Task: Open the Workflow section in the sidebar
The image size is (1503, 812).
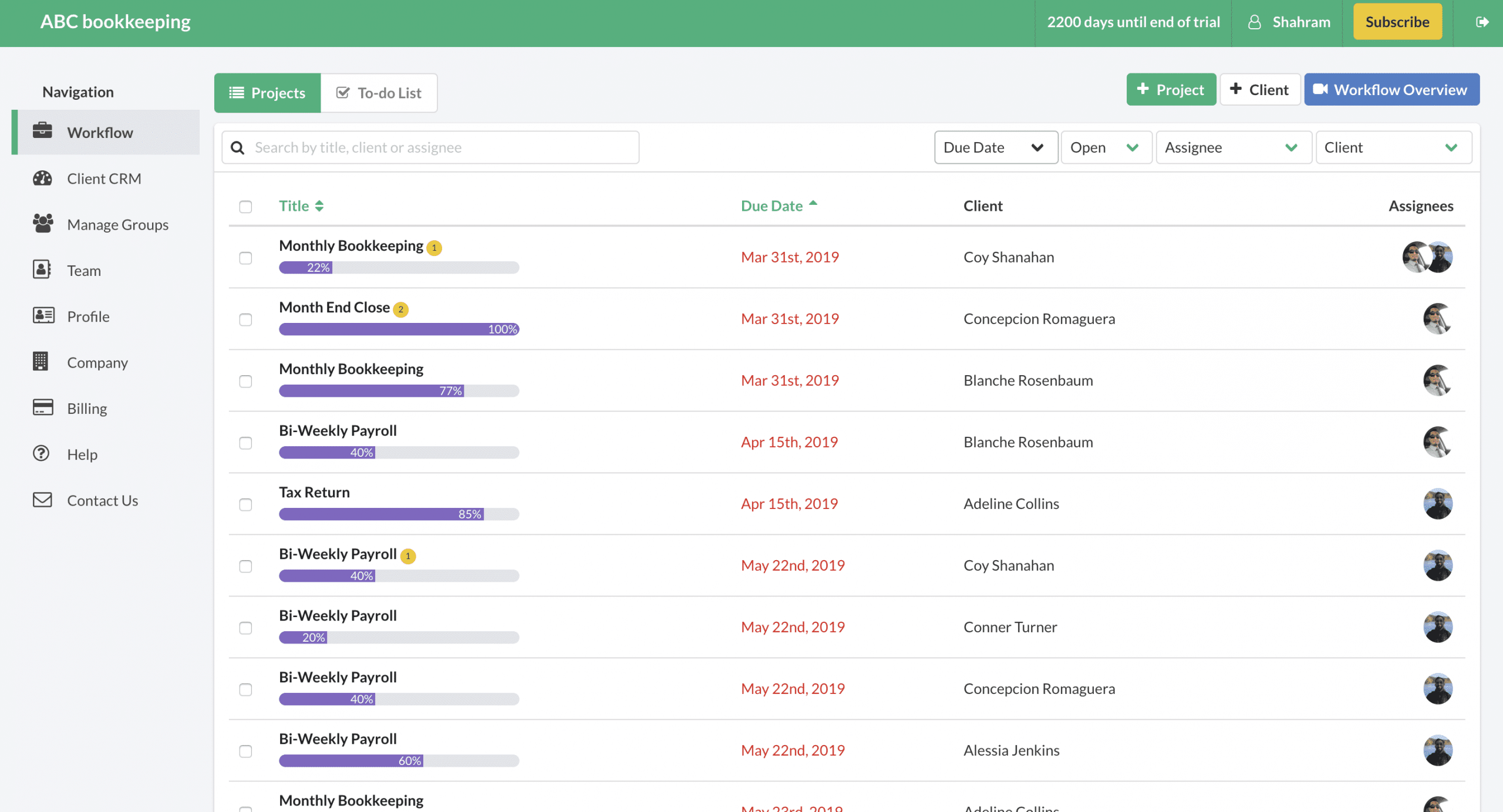Action: point(99,132)
